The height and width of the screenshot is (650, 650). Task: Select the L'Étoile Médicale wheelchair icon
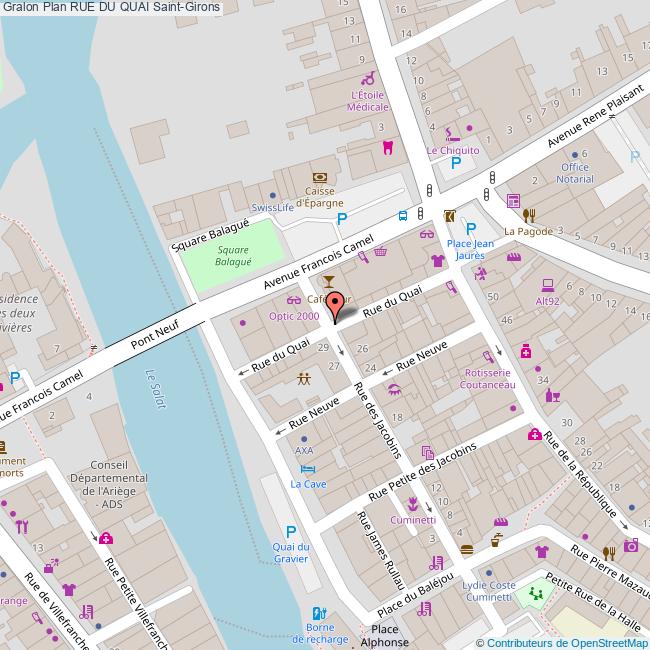click(368, 78)
